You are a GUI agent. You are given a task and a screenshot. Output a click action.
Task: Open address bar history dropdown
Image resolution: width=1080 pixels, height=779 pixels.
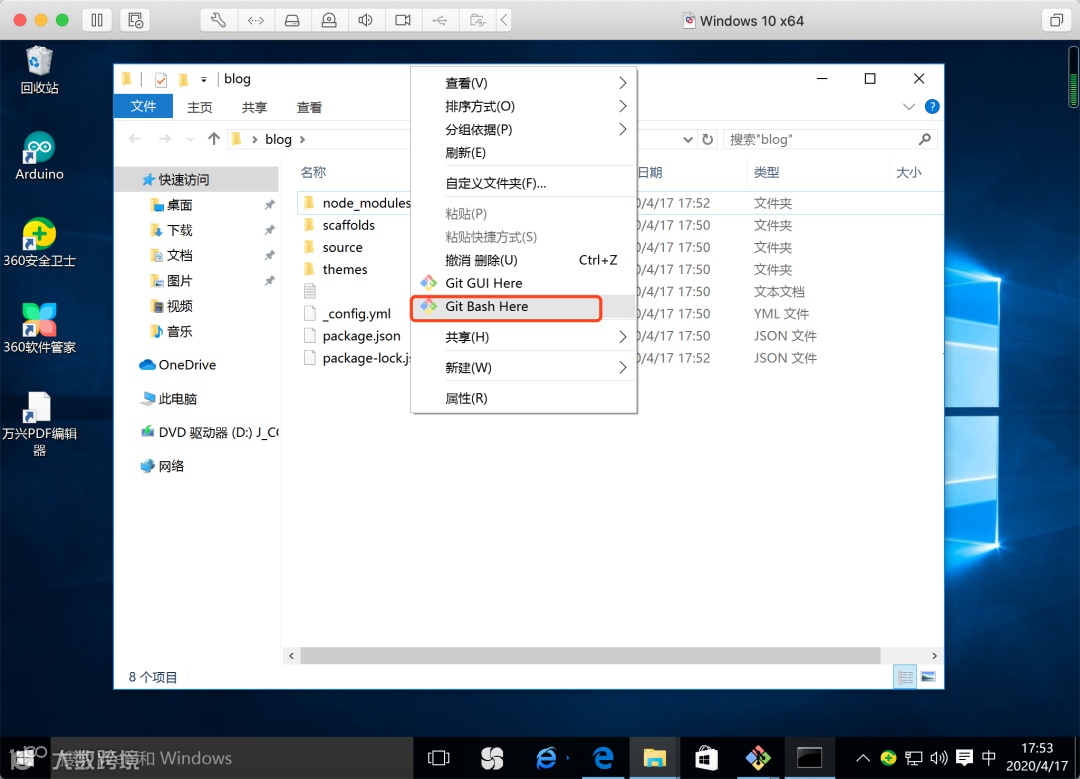(687, 140)
